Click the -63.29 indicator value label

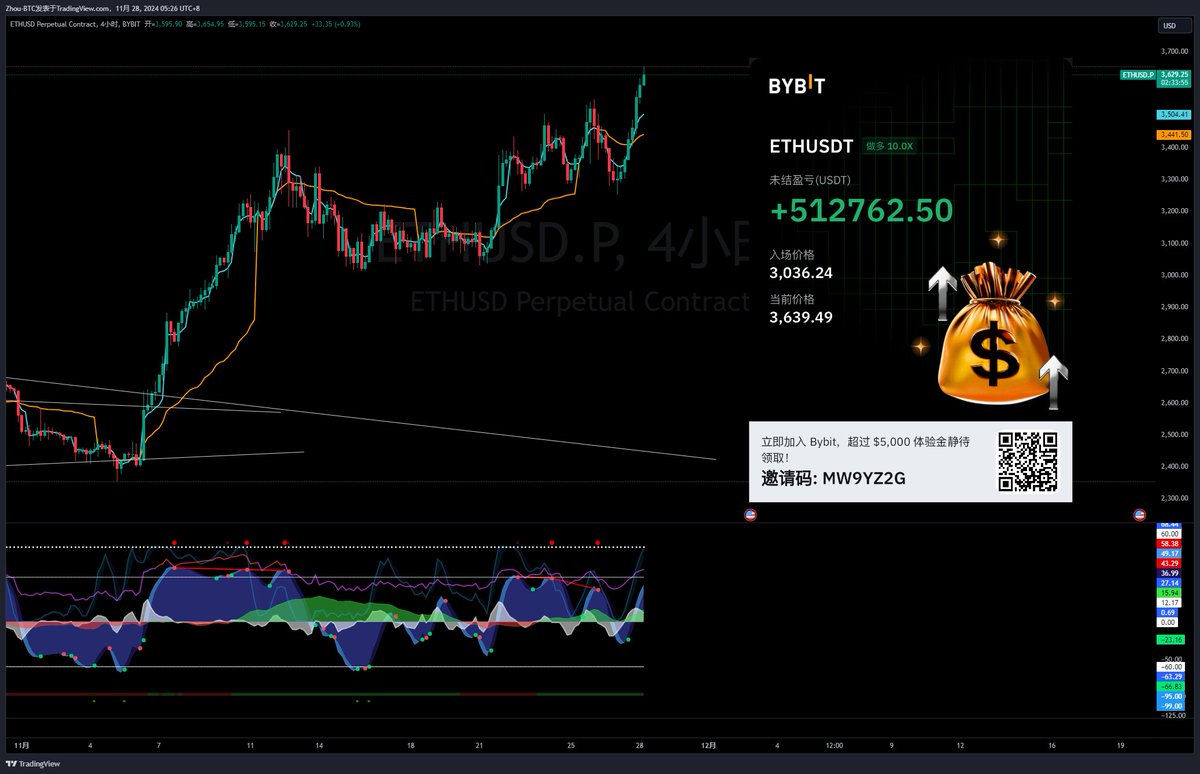pyautogui.click(x=1172, y=676)
